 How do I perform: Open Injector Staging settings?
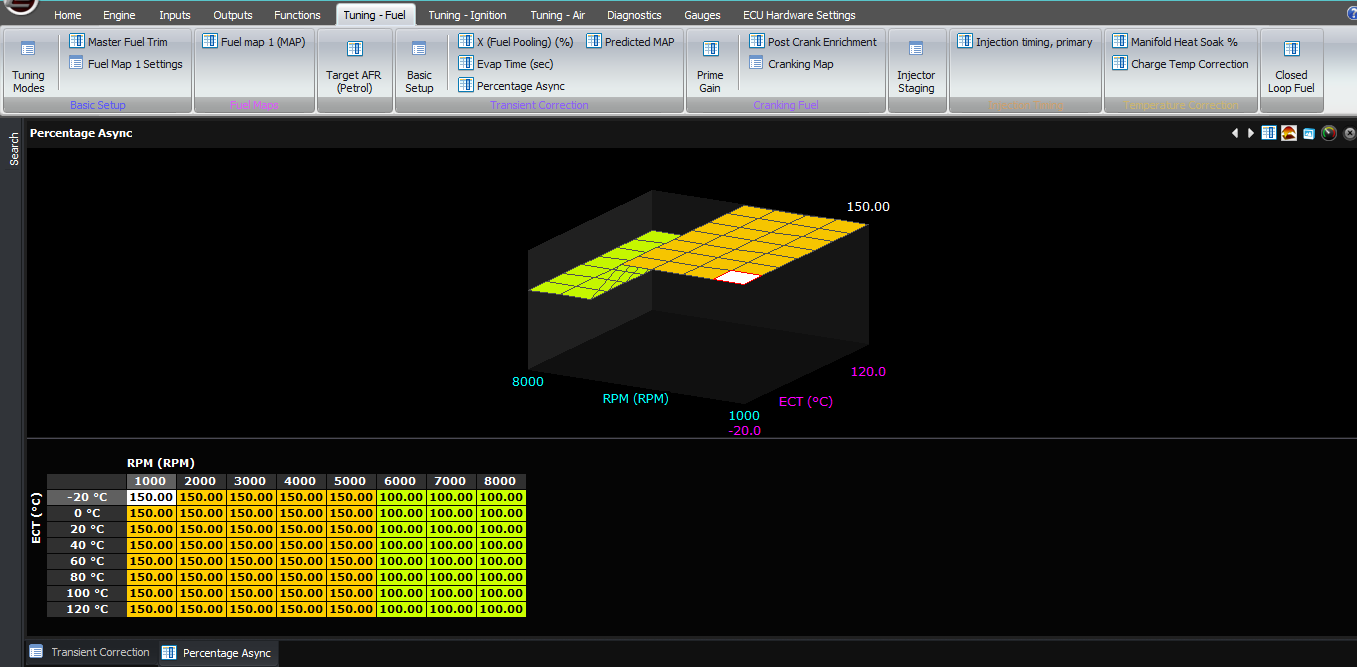[x=916, y=66]
